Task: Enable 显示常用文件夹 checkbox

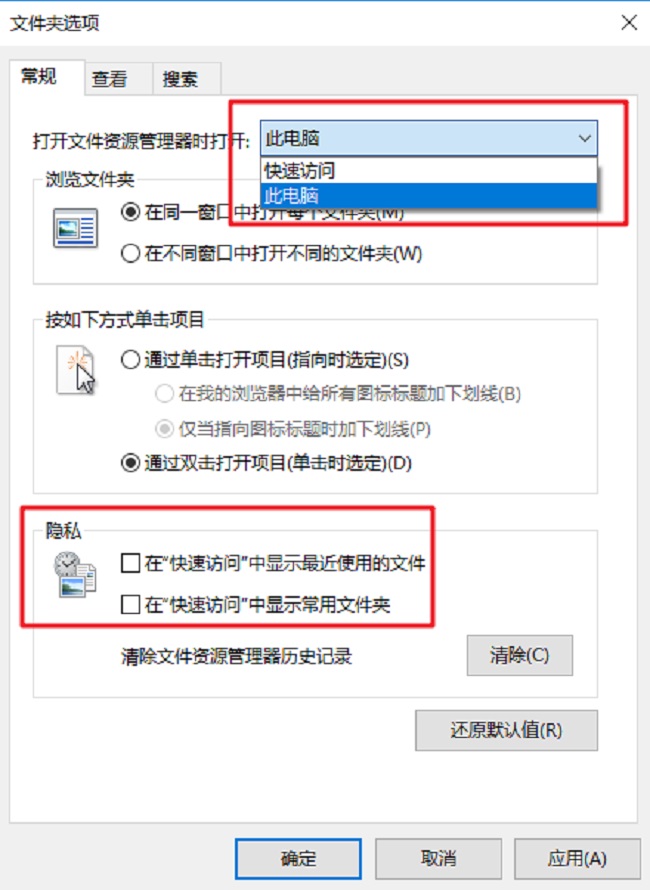Action: tap(131, 604)
